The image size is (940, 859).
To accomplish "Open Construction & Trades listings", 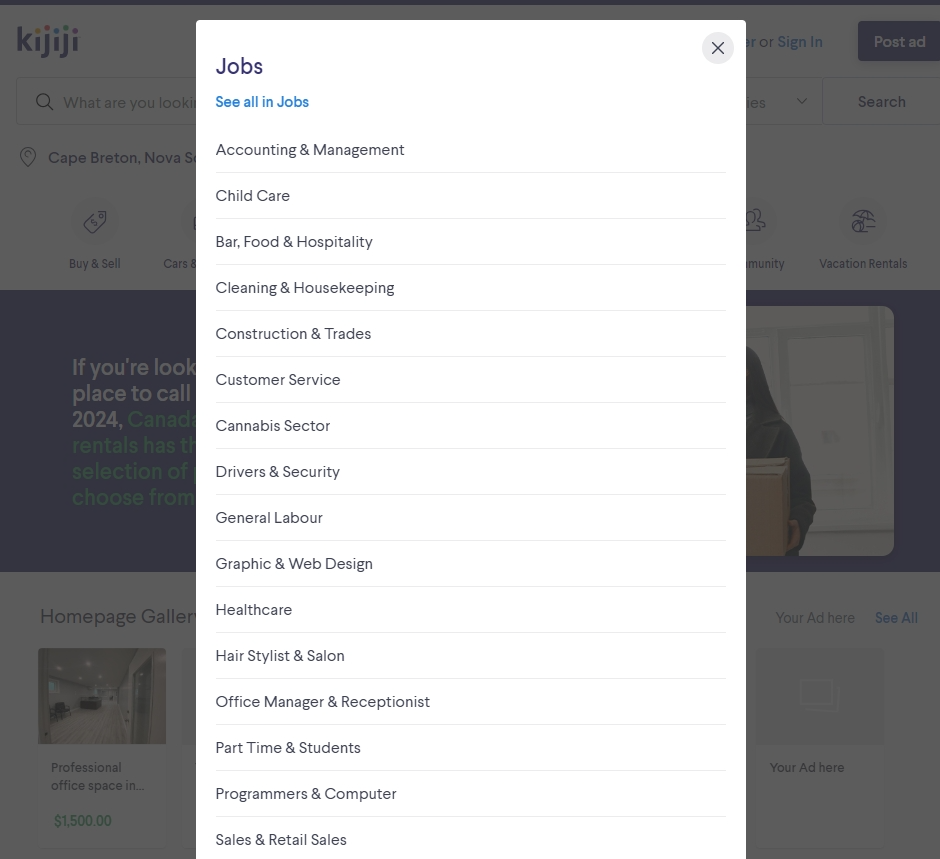I will (293, 334).
